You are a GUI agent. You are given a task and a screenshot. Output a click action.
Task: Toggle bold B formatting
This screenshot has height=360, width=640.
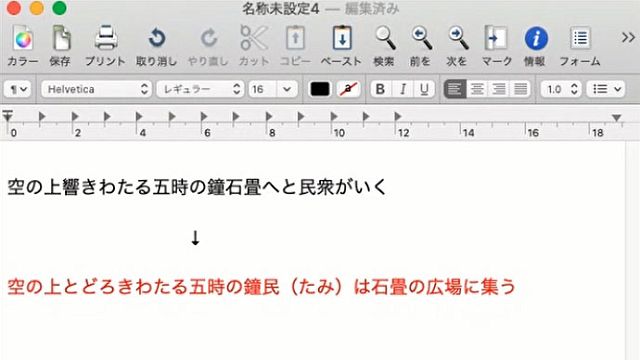(x=380, y=89)
